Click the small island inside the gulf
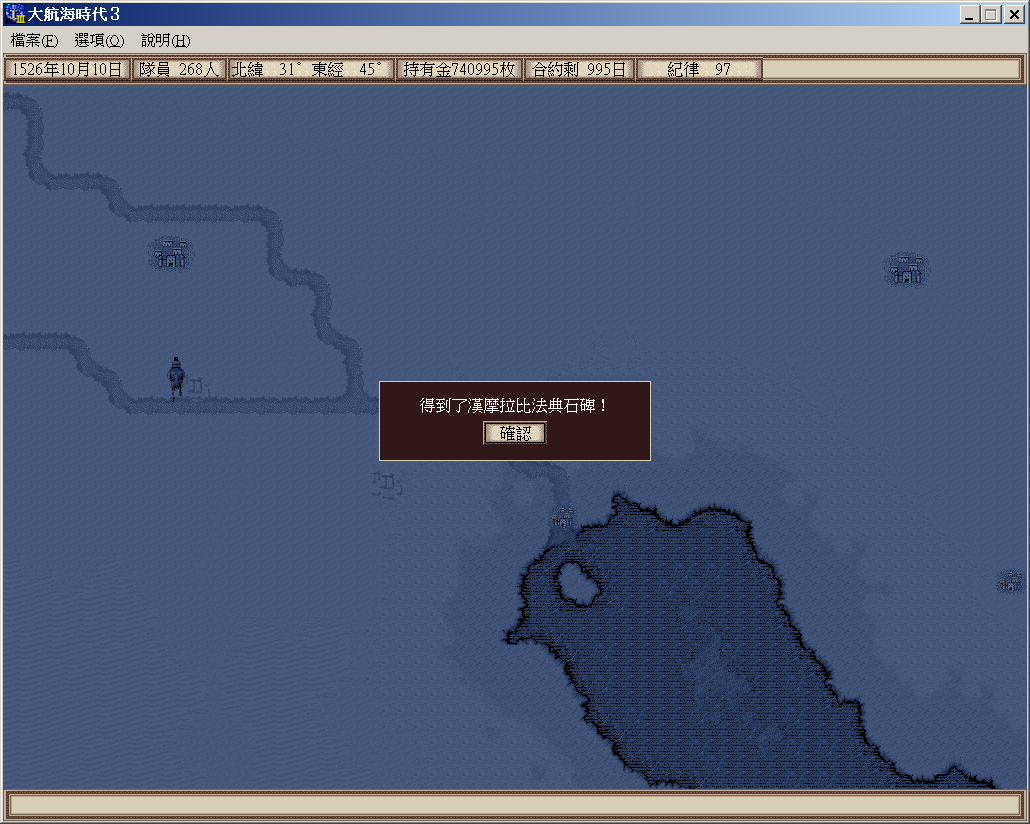Image resolution: width=1030 pixels, height=824 pixels. pos(577,583)
